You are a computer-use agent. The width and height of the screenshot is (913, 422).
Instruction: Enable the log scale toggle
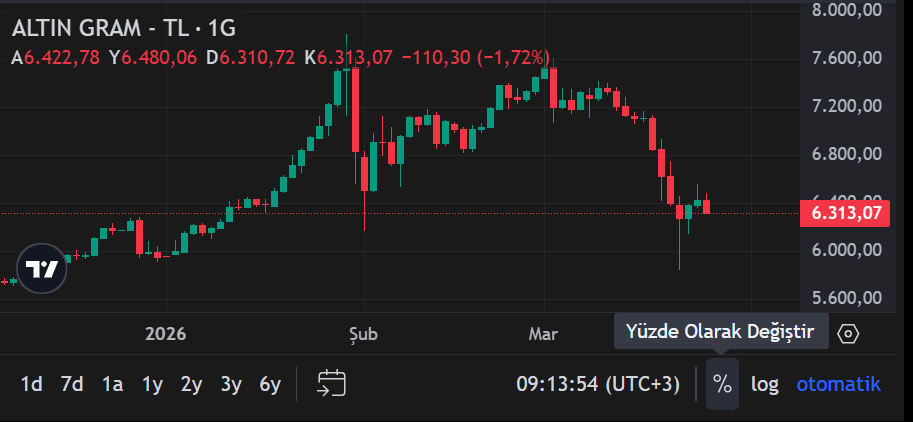(765, 384)
